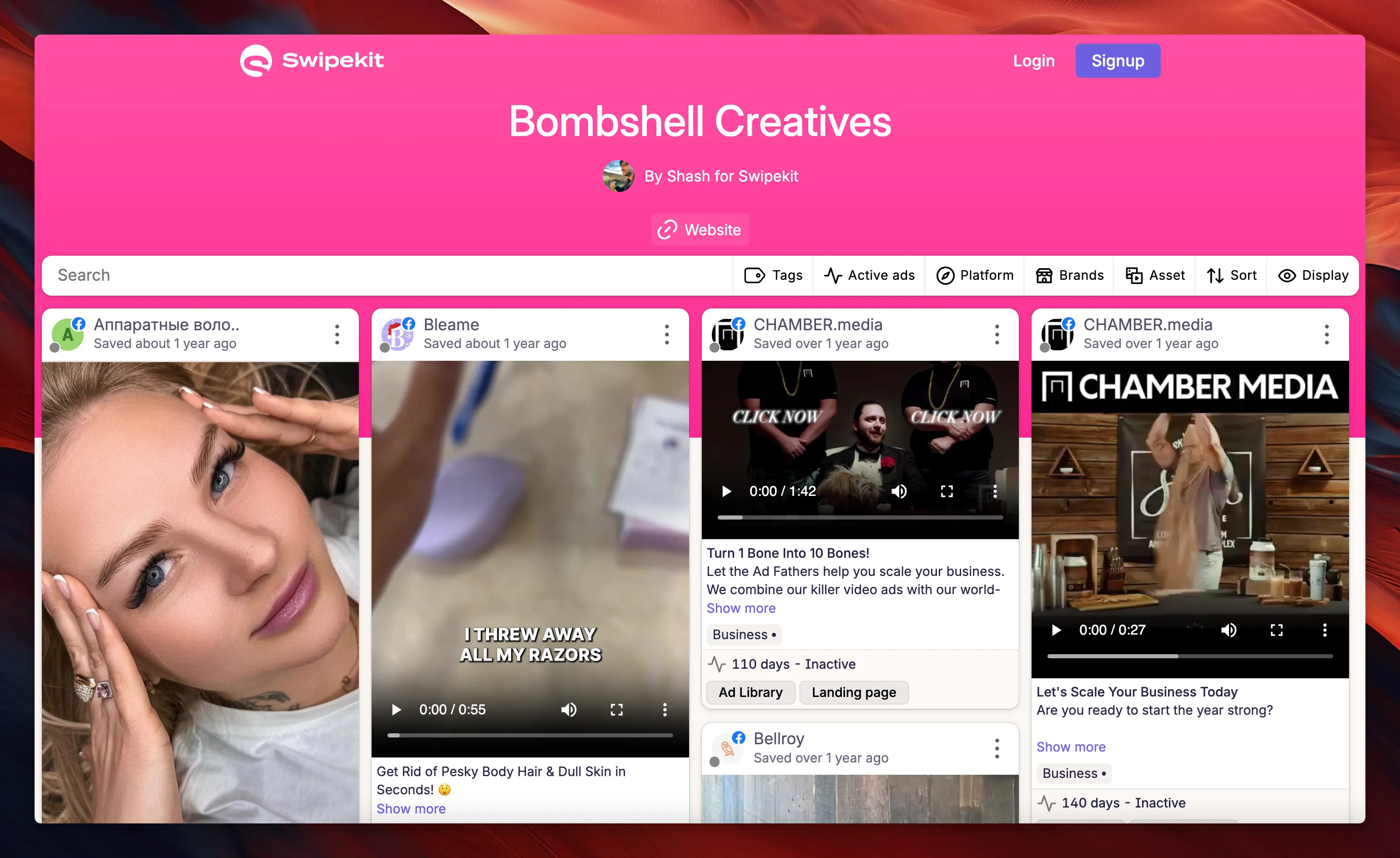Click the Signup button
This screenshot has width=1400, height=858.
coord(1118,61)
